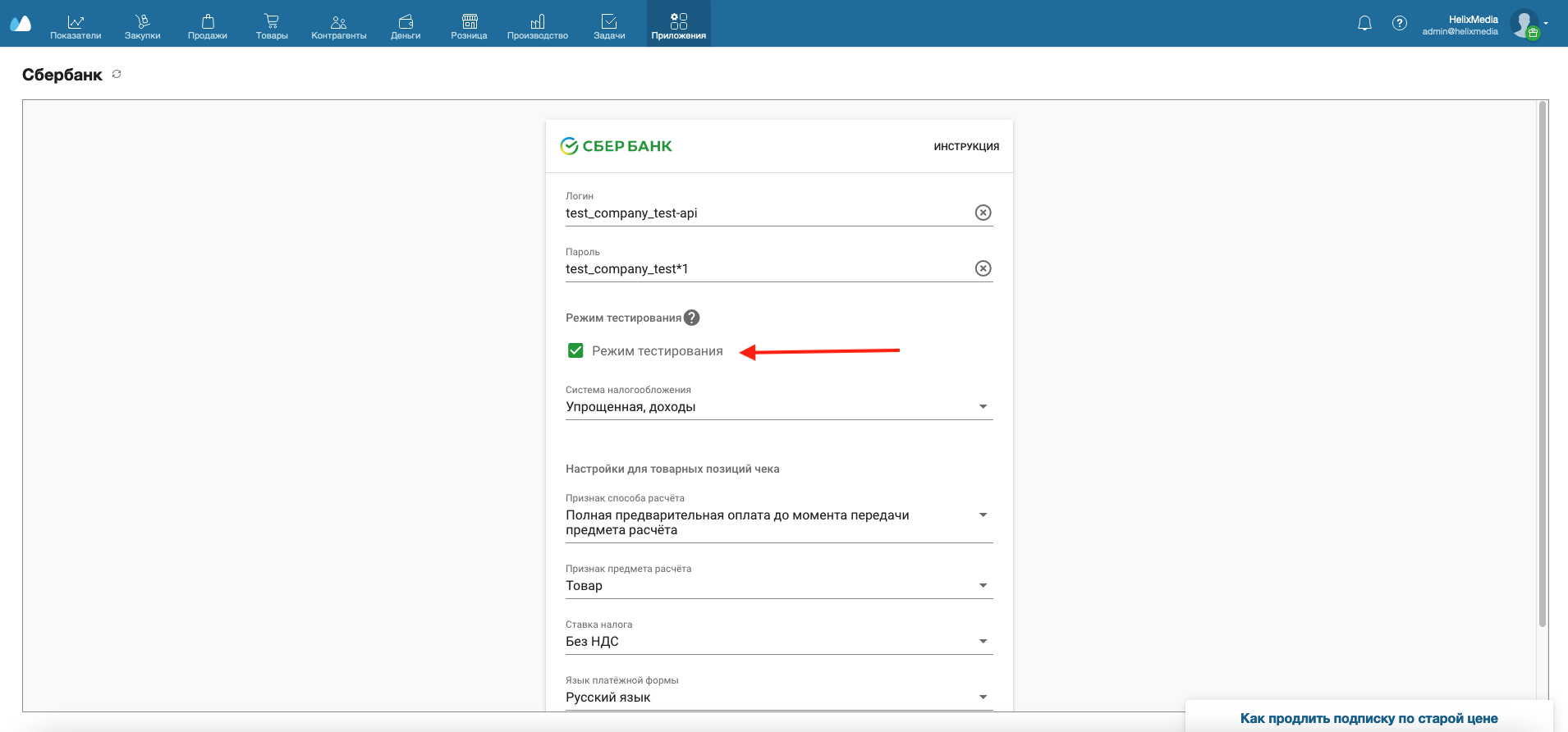
Task: Clear the Пароль field
Action: (983, 268)
